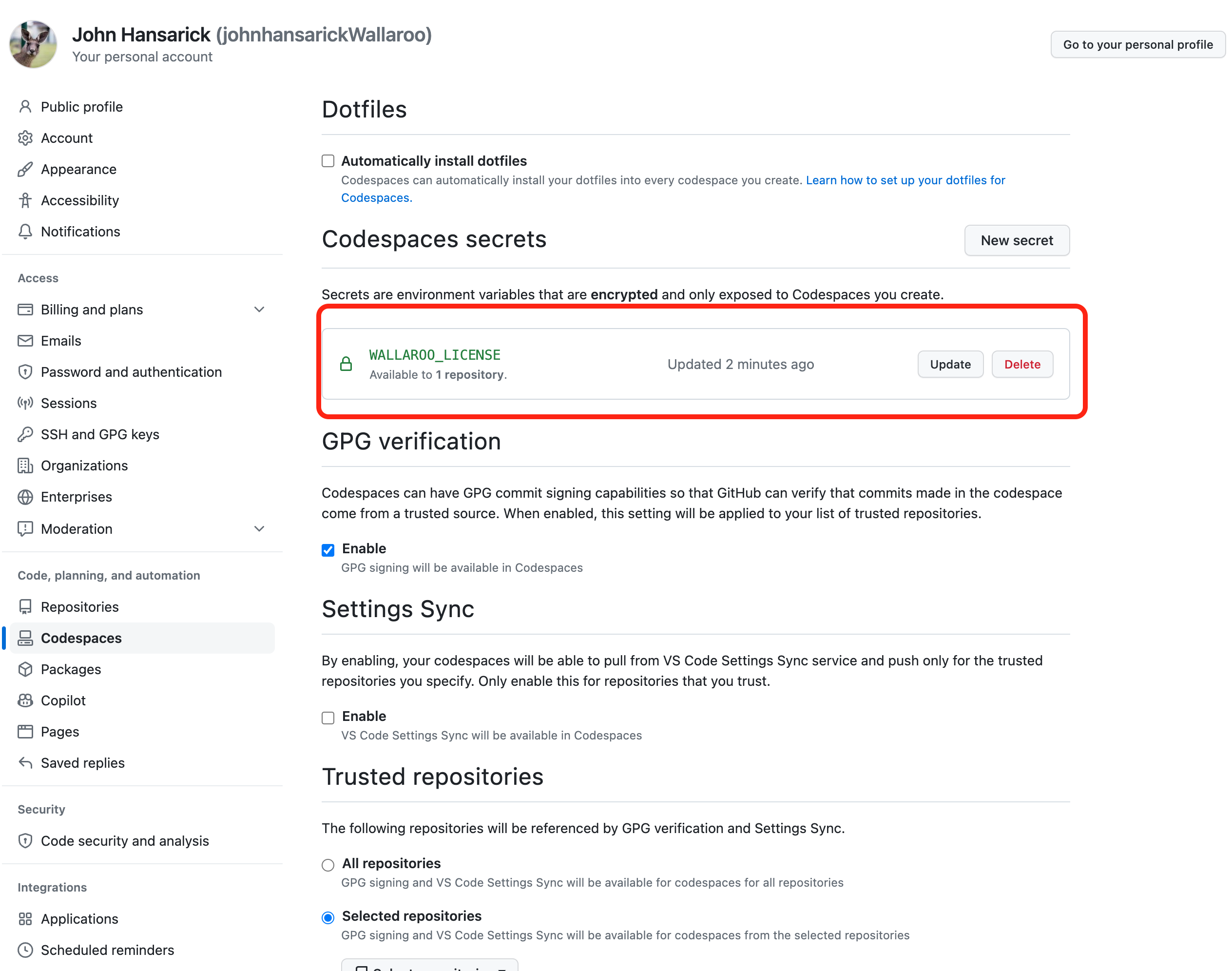Switch to the Codespaces settings section
The width and height of the screenshot is (1232, 971).
pos(81,638)
